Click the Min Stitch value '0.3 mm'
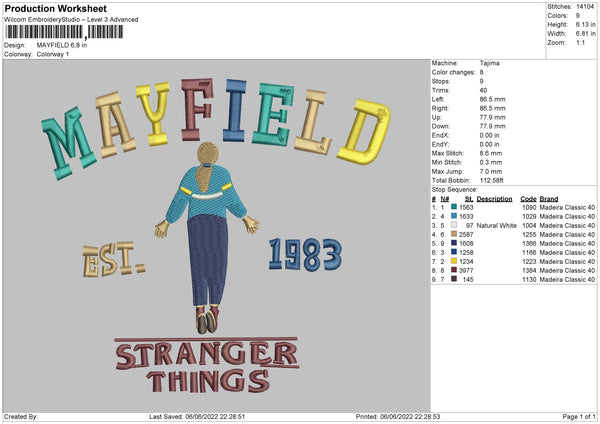 (x=491, y=162)
